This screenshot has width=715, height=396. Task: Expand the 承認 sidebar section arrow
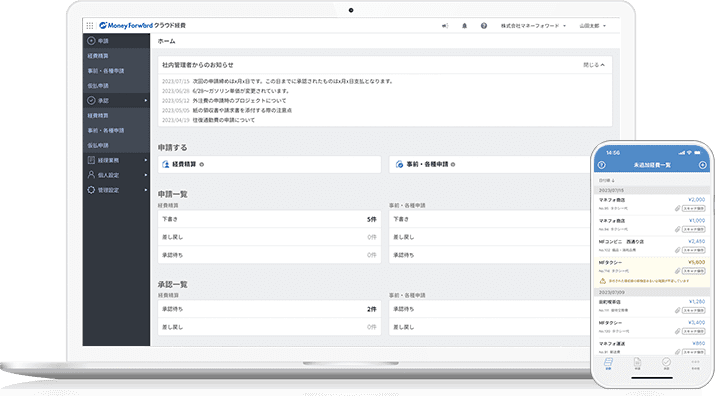146,100
